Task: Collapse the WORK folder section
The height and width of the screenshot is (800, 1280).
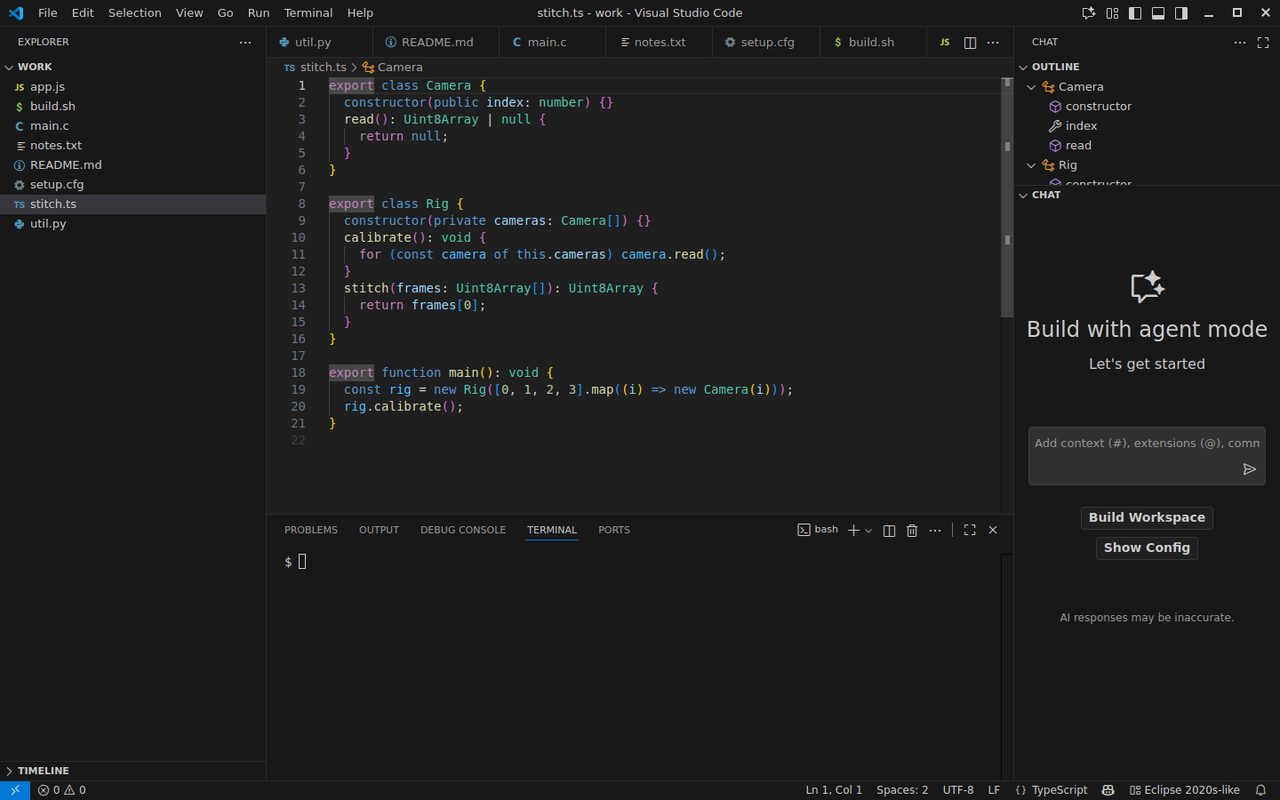Action: coord(133,67)
